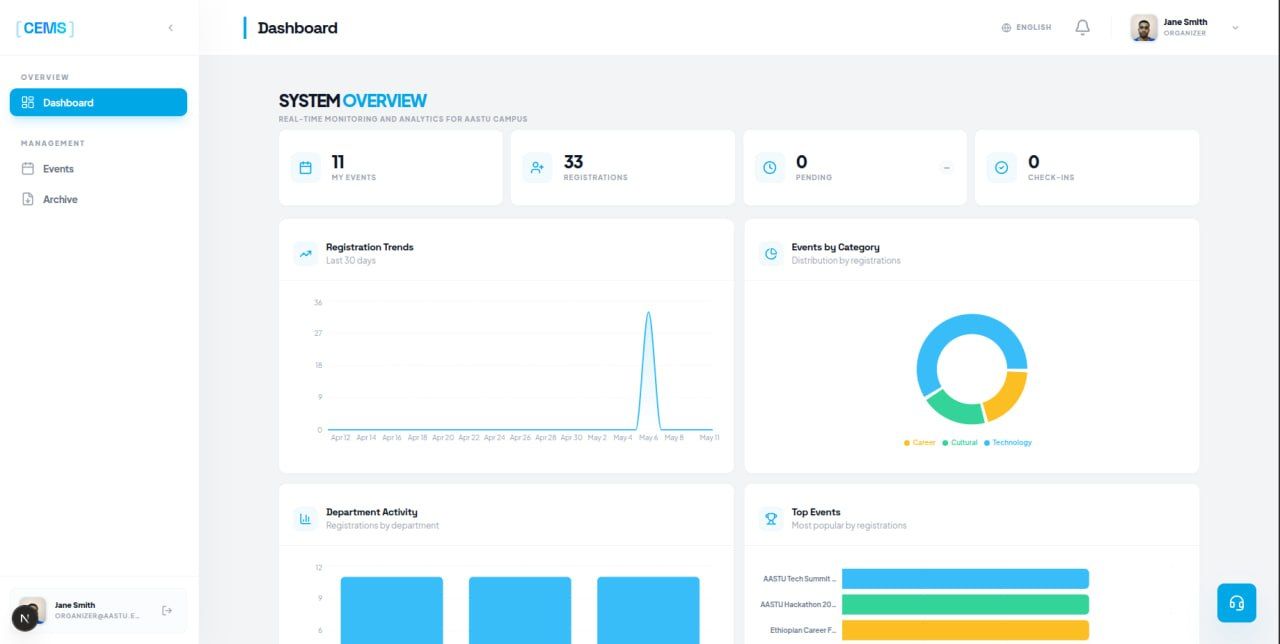
Task: Toggle the Technology legend item
Action: [x=1008, y=442]
